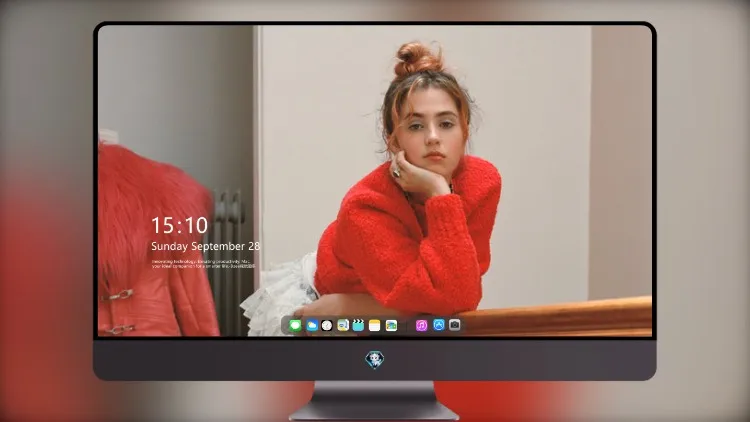
Task: Open the gray Camera app in the dock
Action: (454, 325)
